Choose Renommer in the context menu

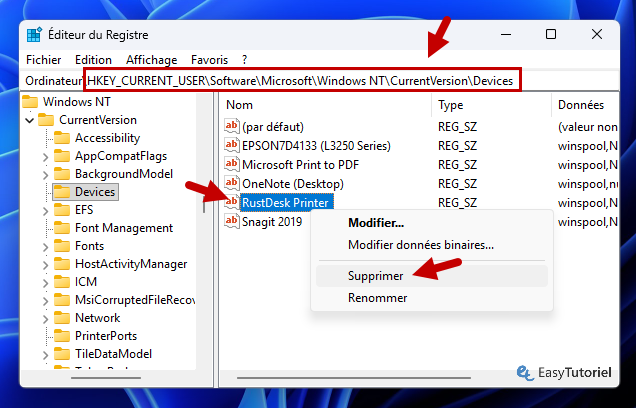(x=432, y=298)
